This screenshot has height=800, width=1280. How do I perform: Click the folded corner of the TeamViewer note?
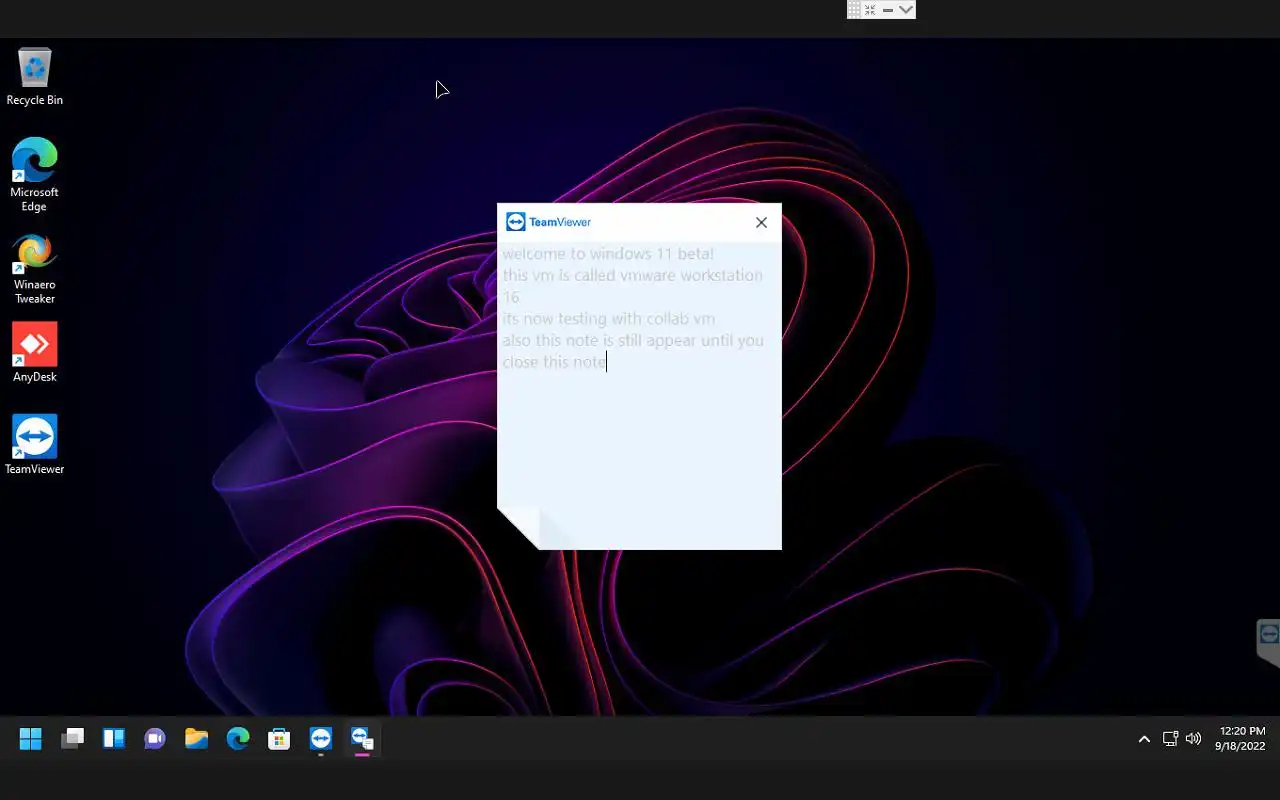[520, 528]
